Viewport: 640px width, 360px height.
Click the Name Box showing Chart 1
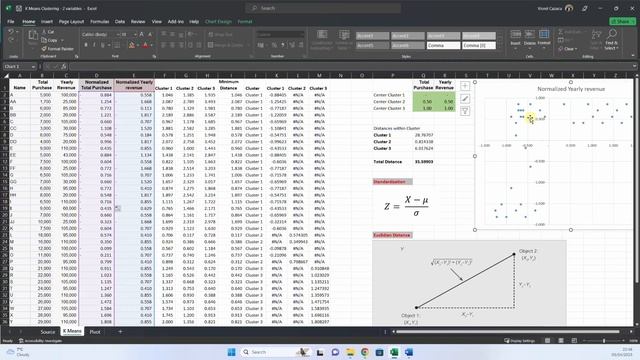19,67
